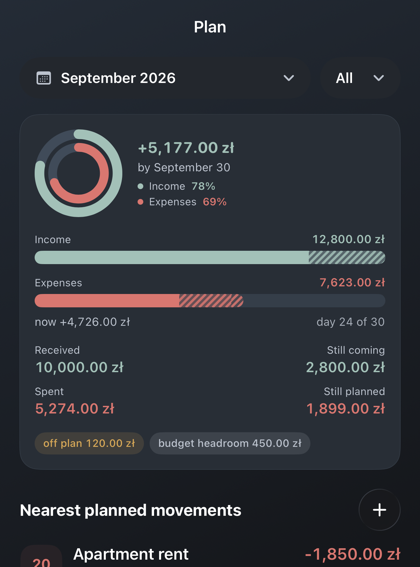Viewport: 420px width, 567px height.
Task: Click the now +4,726.00 zł text
Action: 82,322
